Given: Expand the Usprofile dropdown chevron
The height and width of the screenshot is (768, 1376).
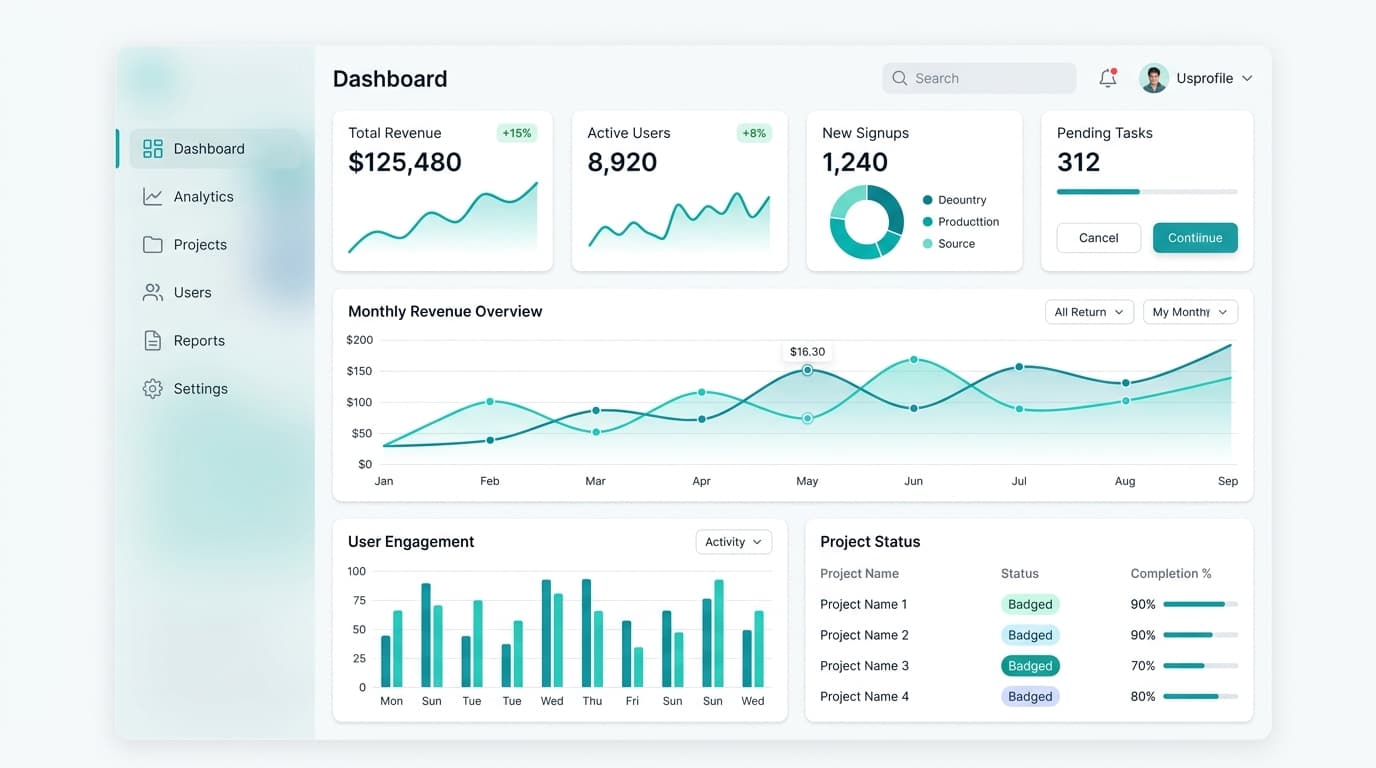Looking at the screenshot, I should pyautogui.click(x=1247, y=78).
